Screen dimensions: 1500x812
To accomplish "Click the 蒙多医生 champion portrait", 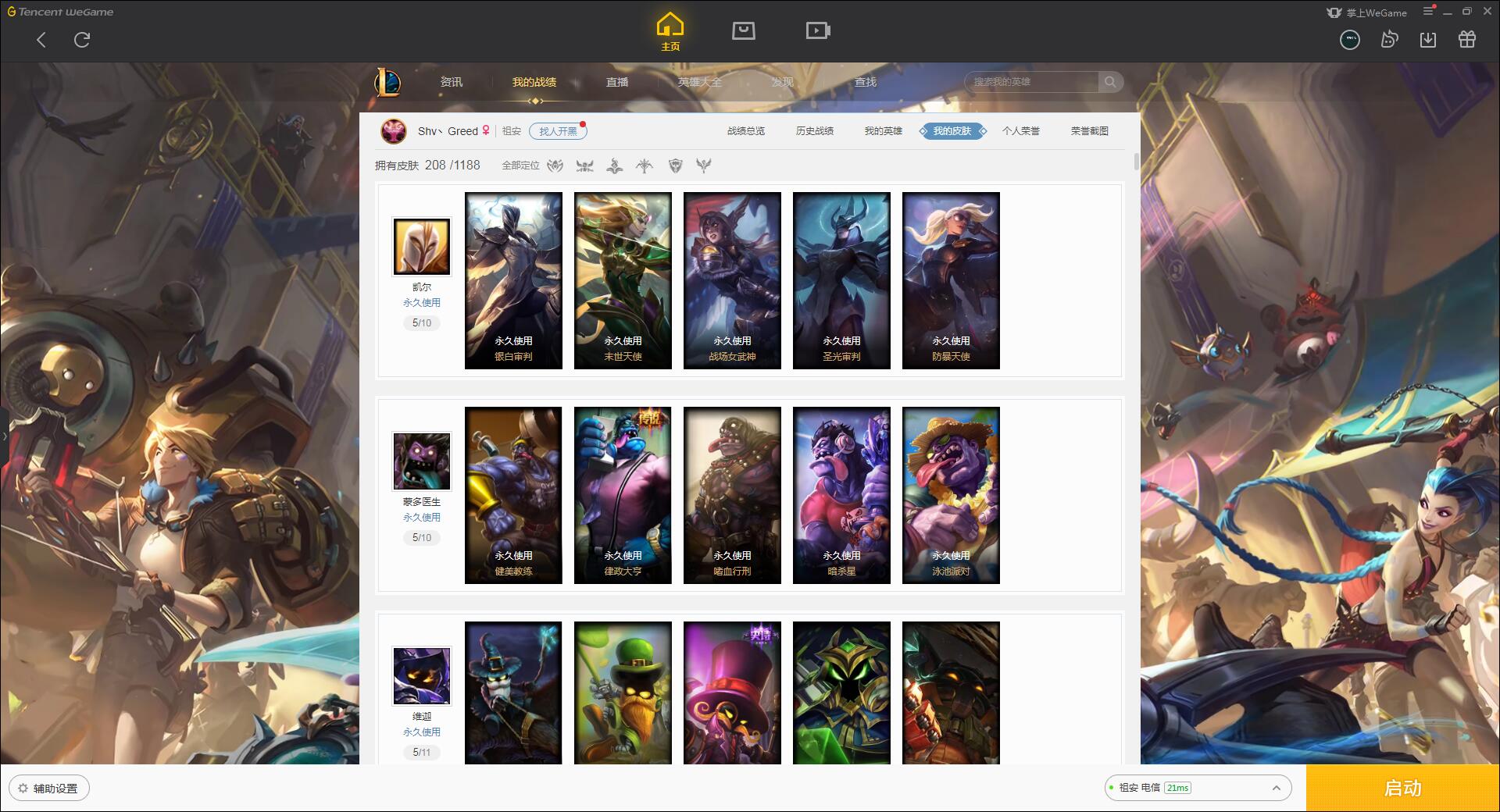I will (422, 461).
